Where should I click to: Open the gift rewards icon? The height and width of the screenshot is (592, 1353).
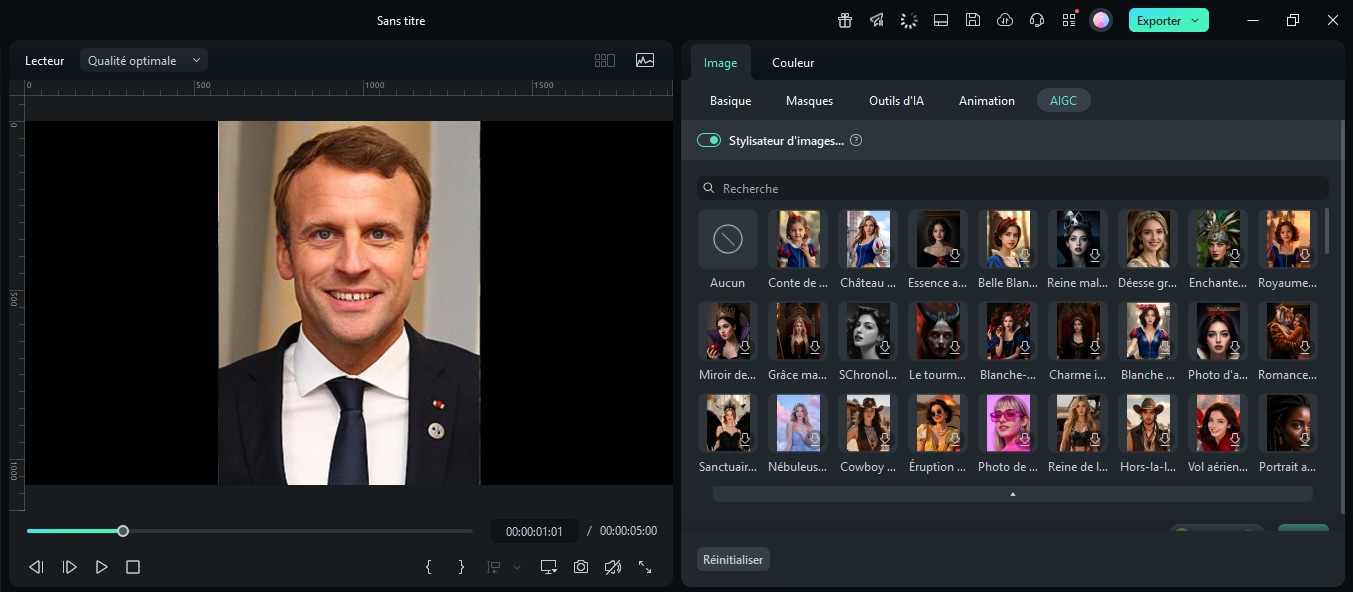tap(845, 20)
